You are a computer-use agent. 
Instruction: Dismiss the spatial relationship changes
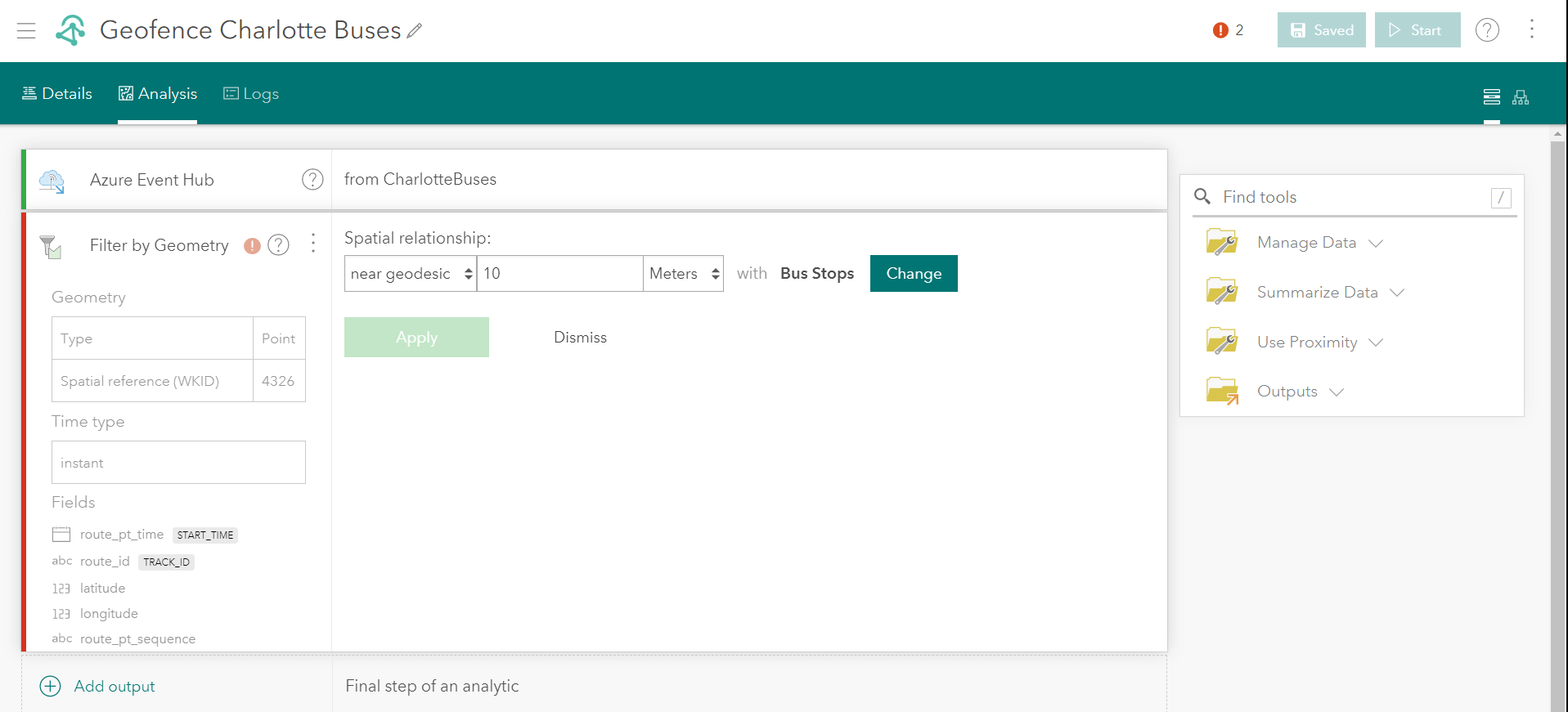tap(580, 338)
